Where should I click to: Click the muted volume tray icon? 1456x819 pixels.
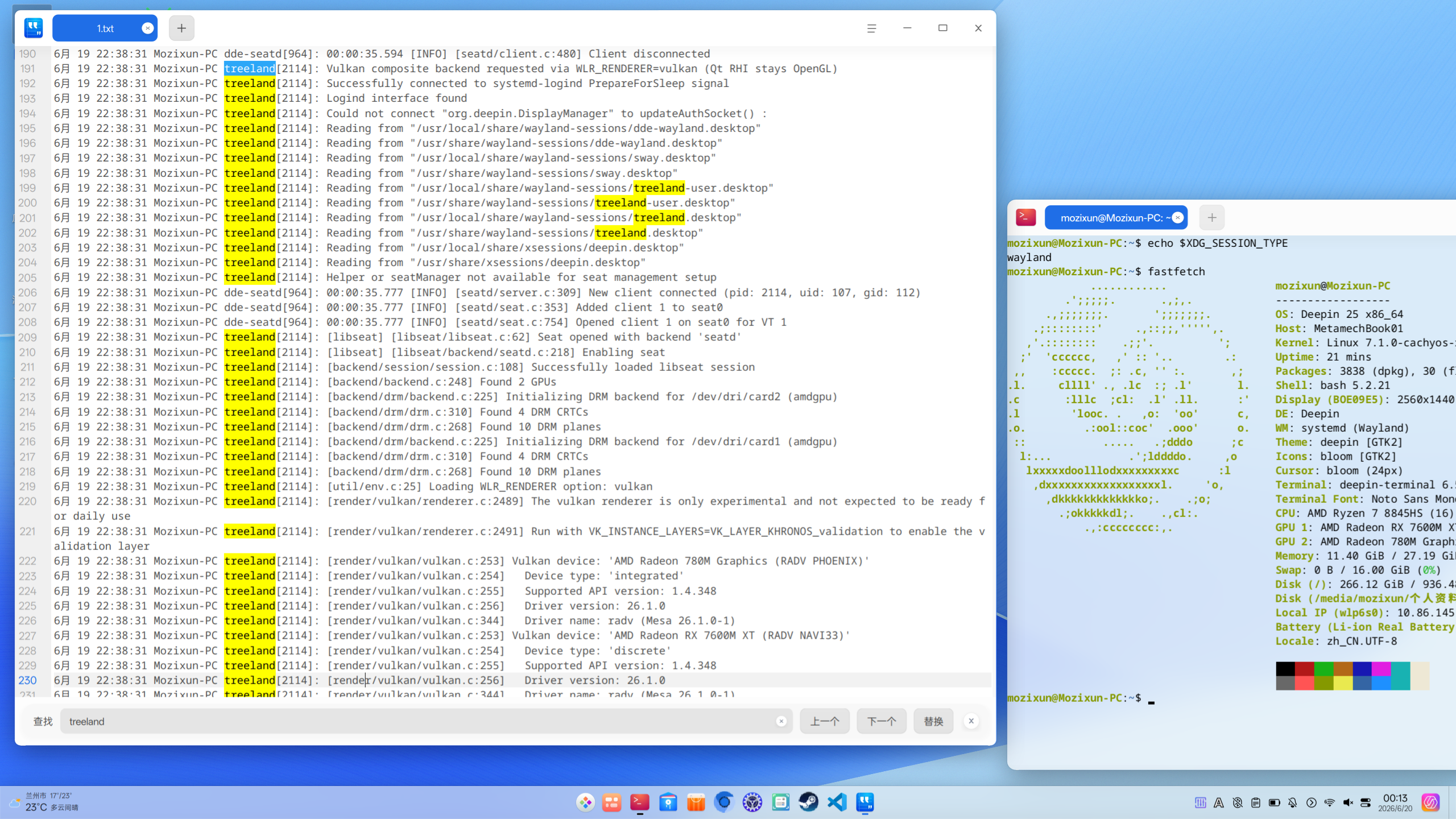click(x=1348, y=803)
